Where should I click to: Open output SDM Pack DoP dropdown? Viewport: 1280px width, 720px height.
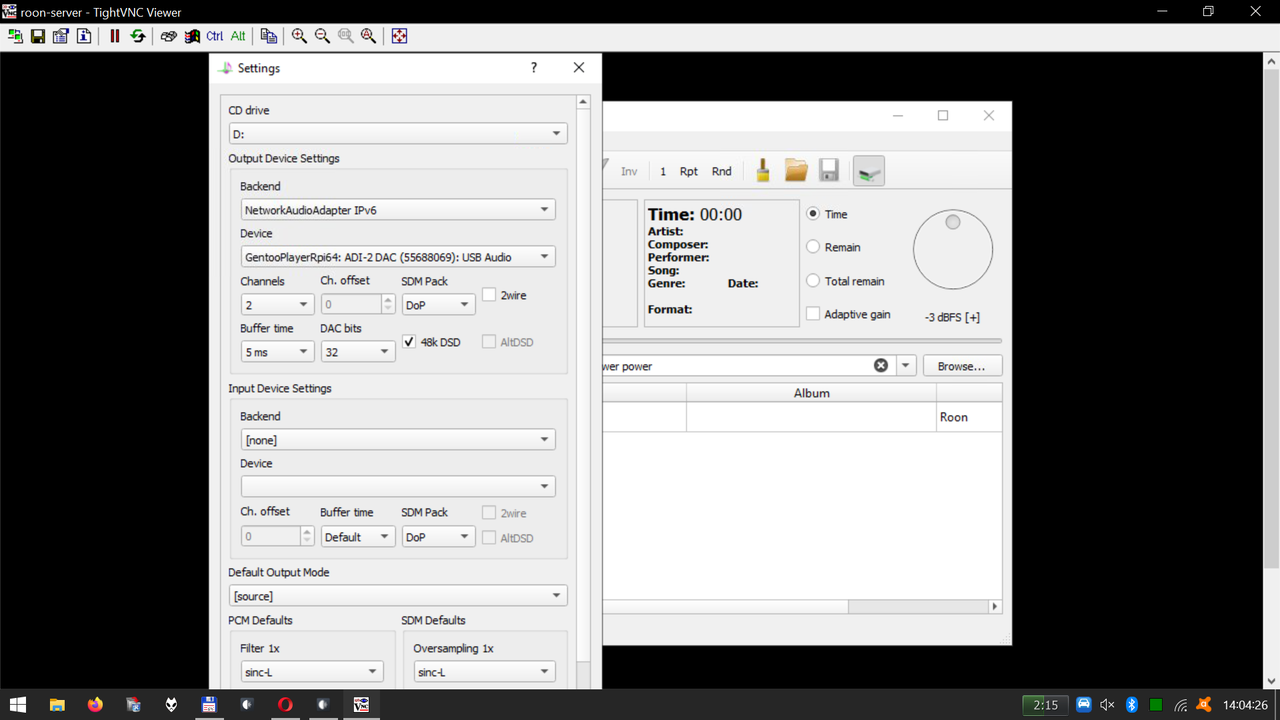pyautogui.click(x=438, y=304)
